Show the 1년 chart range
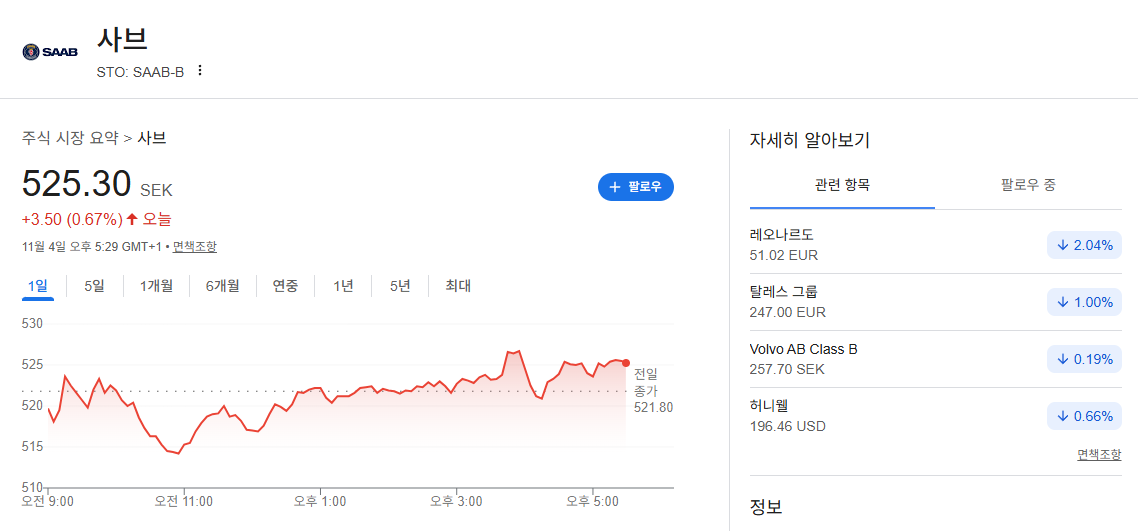 pos(343,286)
